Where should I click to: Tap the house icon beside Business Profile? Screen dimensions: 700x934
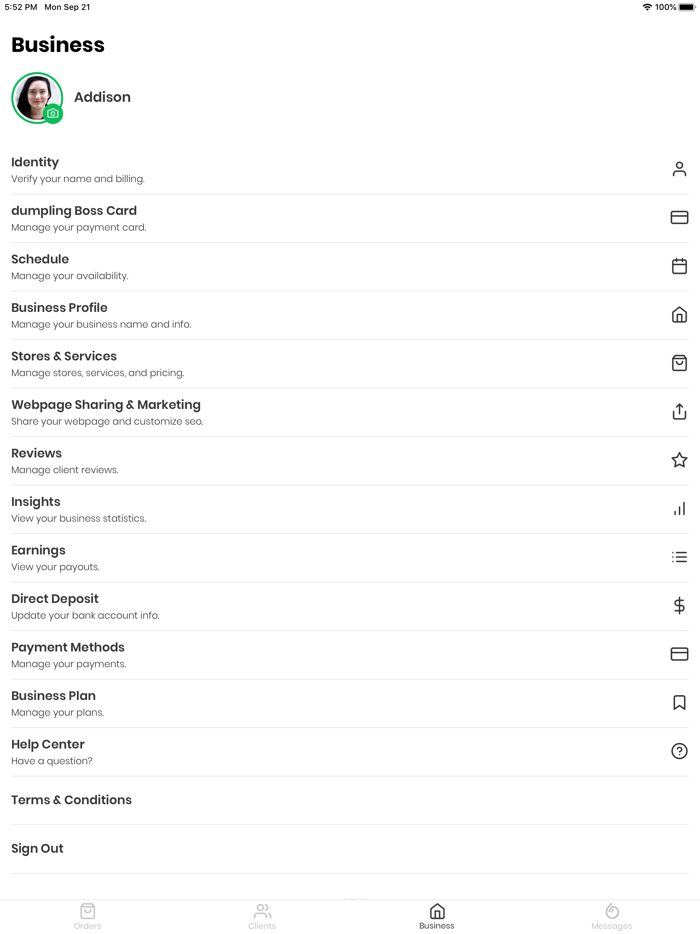(x=679, y=315)
